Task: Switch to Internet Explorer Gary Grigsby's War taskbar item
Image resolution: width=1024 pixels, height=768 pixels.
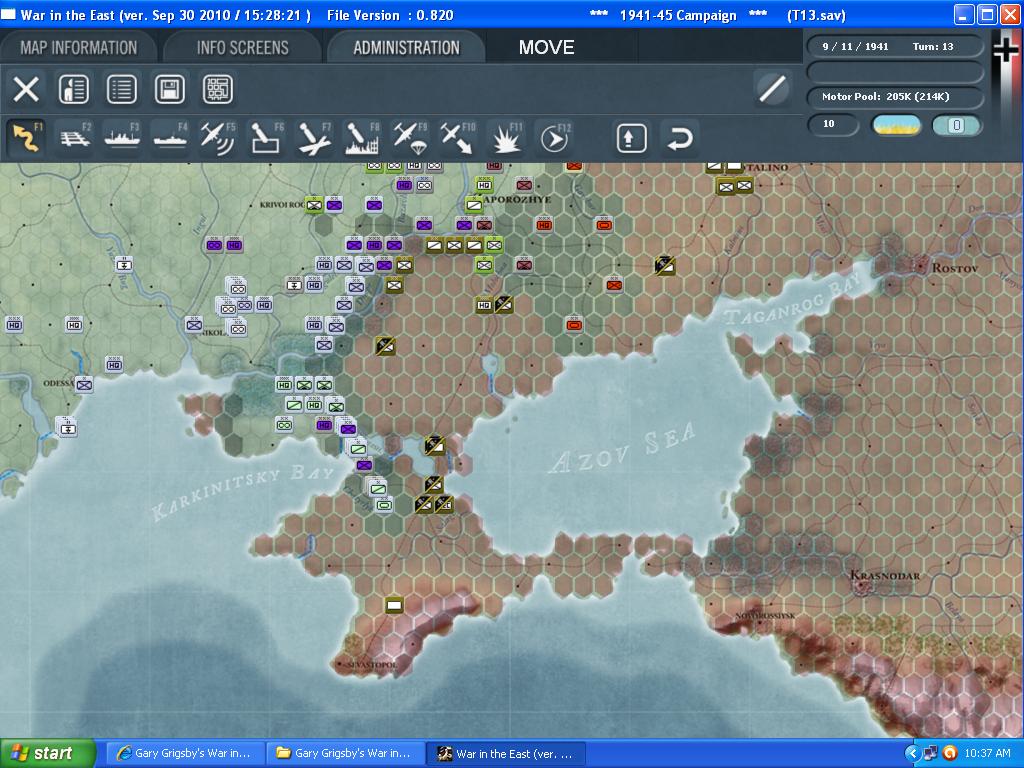Action: pos(185,754)
